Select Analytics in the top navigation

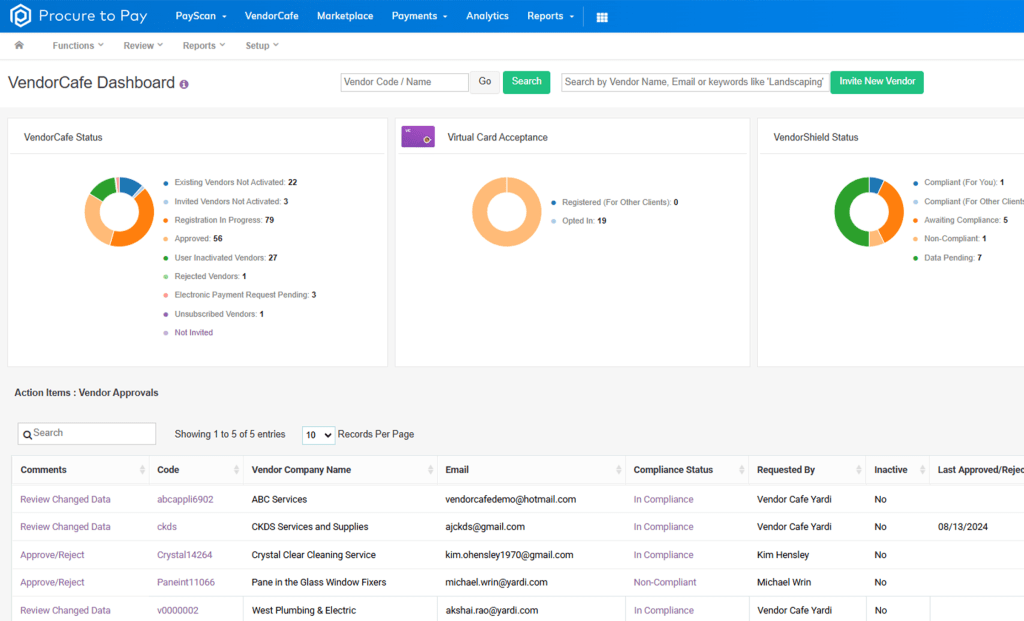[487, 16]
